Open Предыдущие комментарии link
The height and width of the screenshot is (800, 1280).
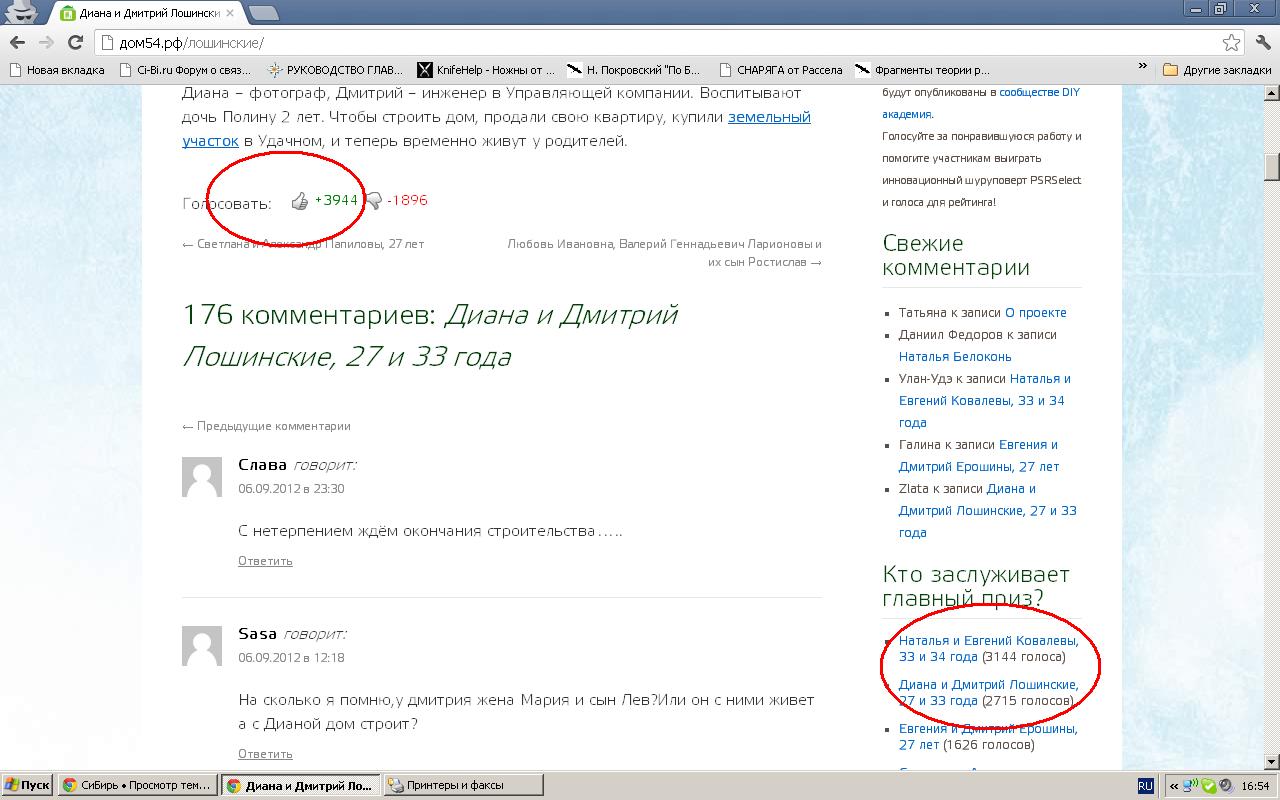coord(266,426)
